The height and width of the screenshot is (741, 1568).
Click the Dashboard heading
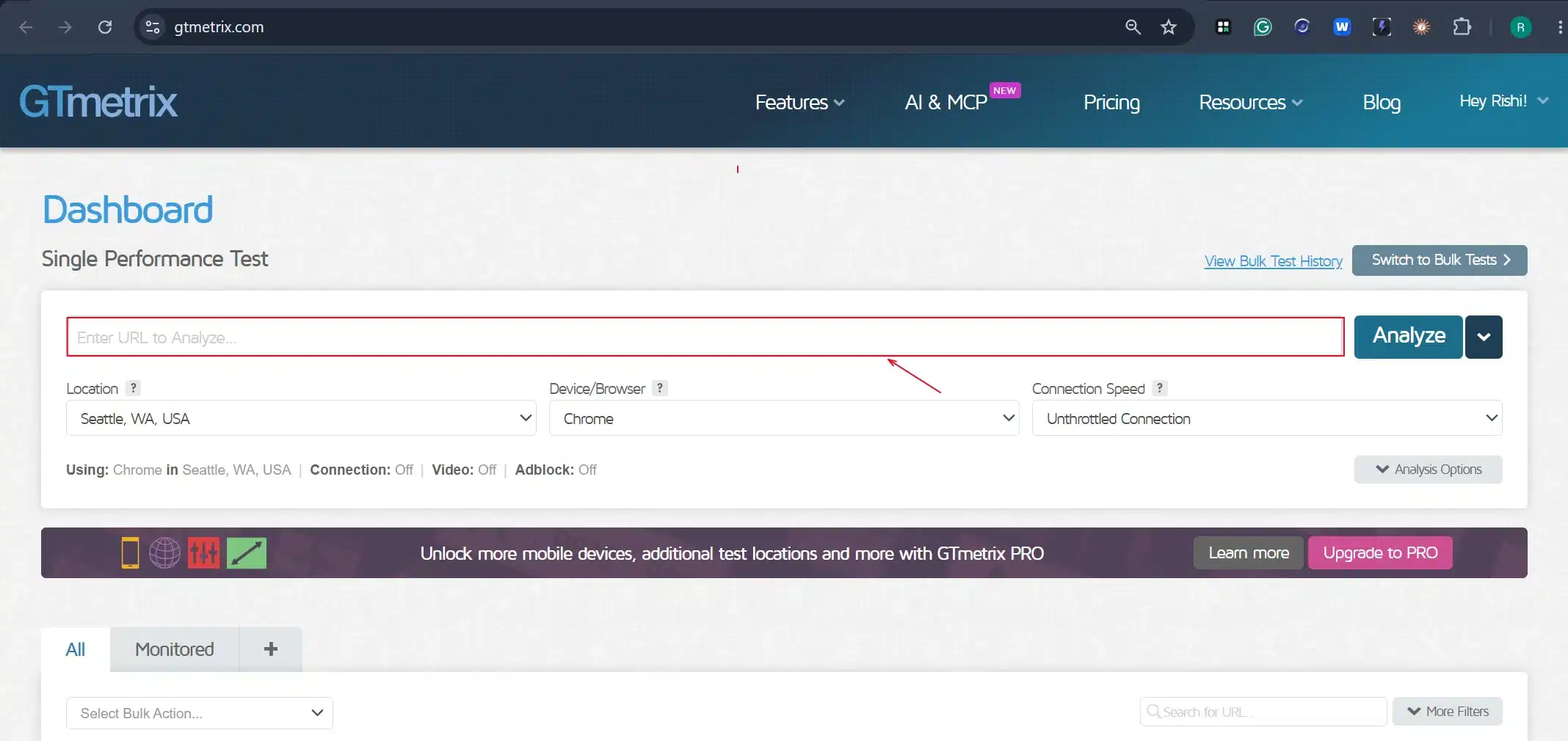pyautogui.click(x=128, y=210)
